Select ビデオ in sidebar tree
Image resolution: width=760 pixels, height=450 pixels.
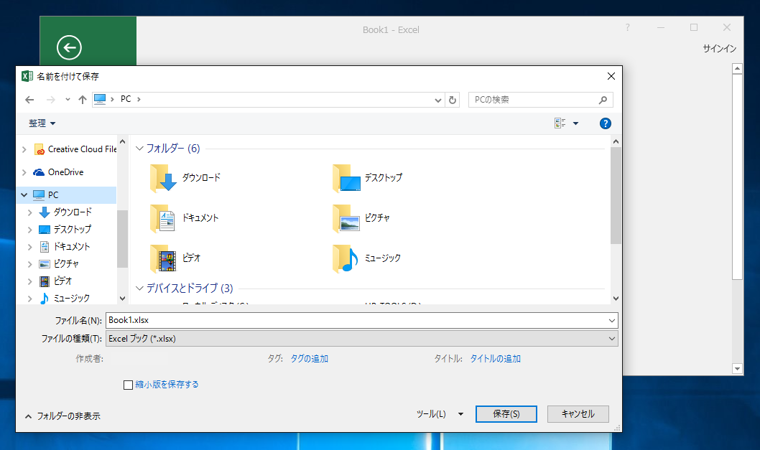[x=55, y=281]
